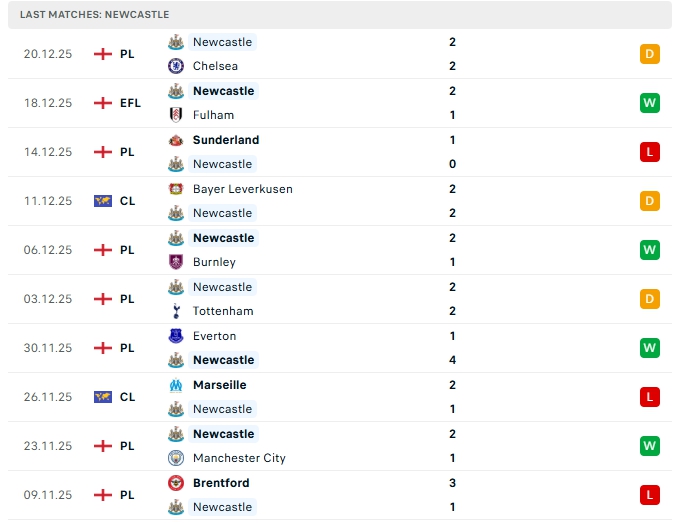Click the green W badge for Fulham match
The height and width of the screenshot is (523, 683).
pyautogui.click(x=650, y=103)
